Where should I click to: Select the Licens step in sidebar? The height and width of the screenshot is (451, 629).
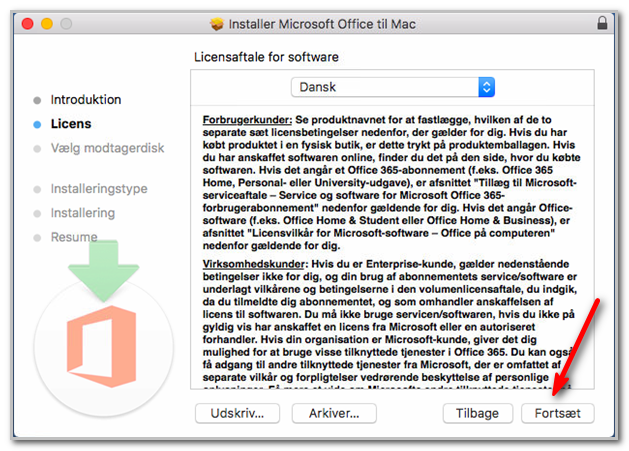click(71, 124)
